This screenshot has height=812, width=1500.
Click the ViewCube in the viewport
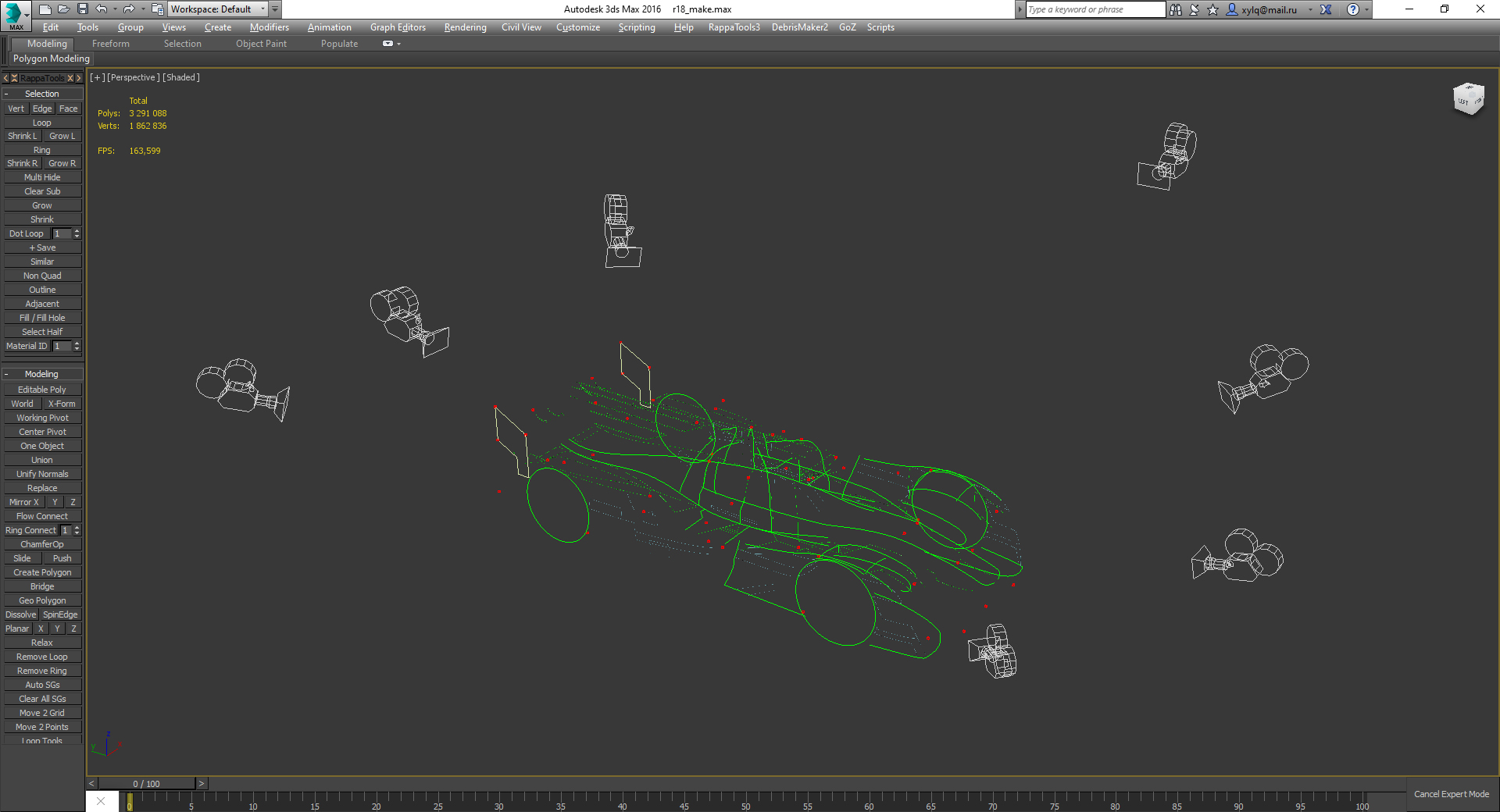(1468, 99)
